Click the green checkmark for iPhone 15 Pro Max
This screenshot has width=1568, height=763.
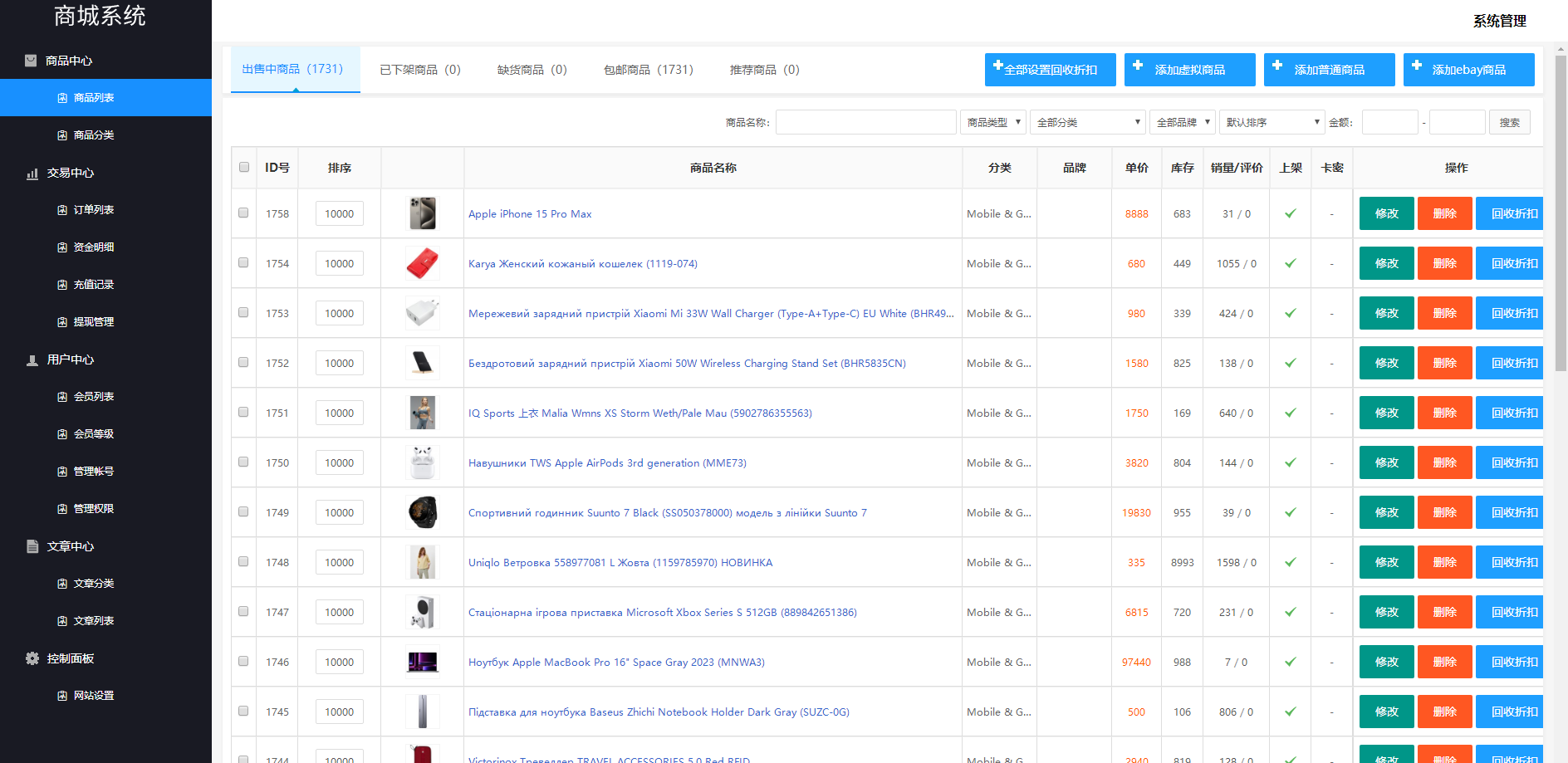(x=1291, y=213)
